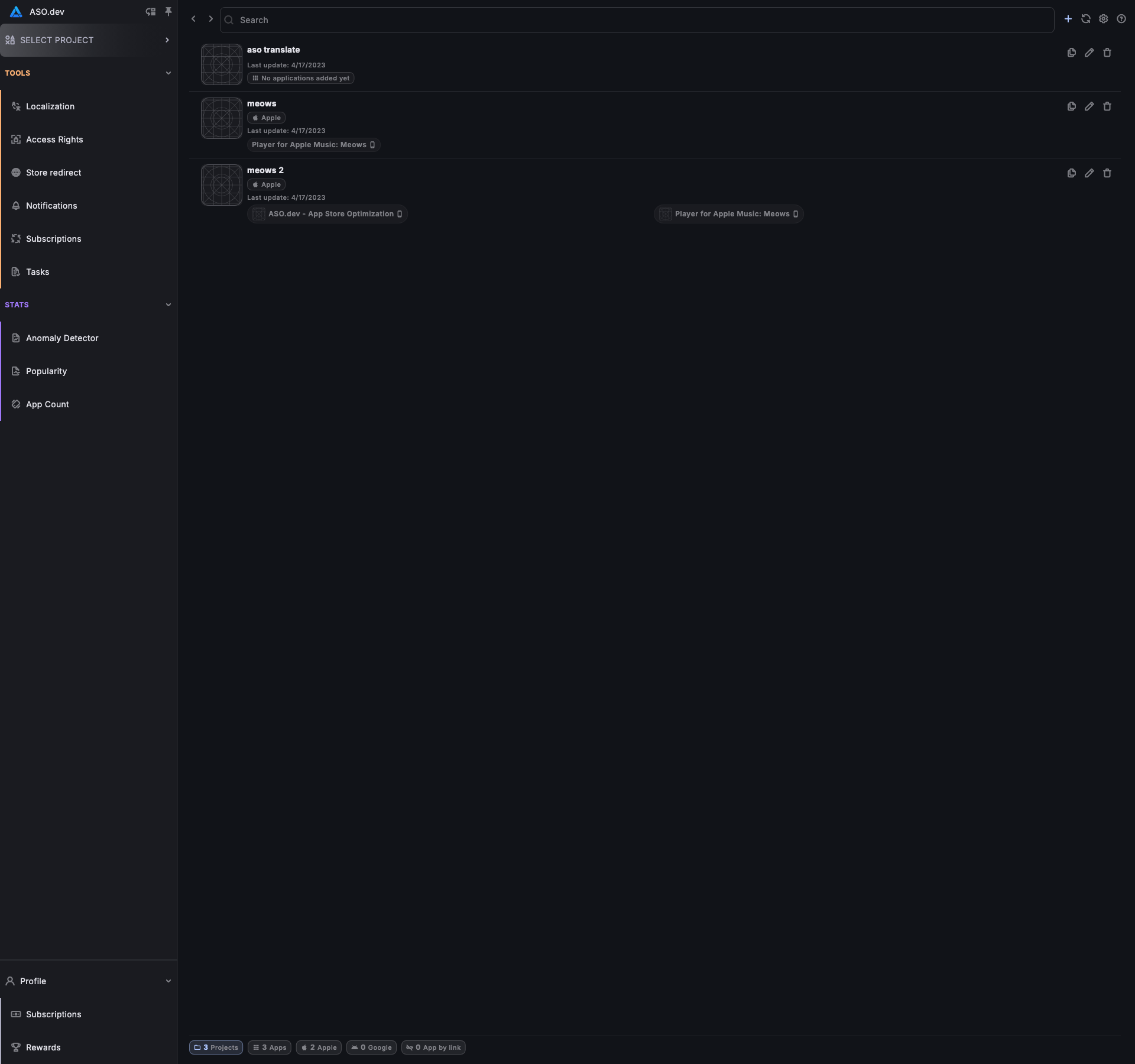
Task: Go to Store redirect
Action: 89,173
